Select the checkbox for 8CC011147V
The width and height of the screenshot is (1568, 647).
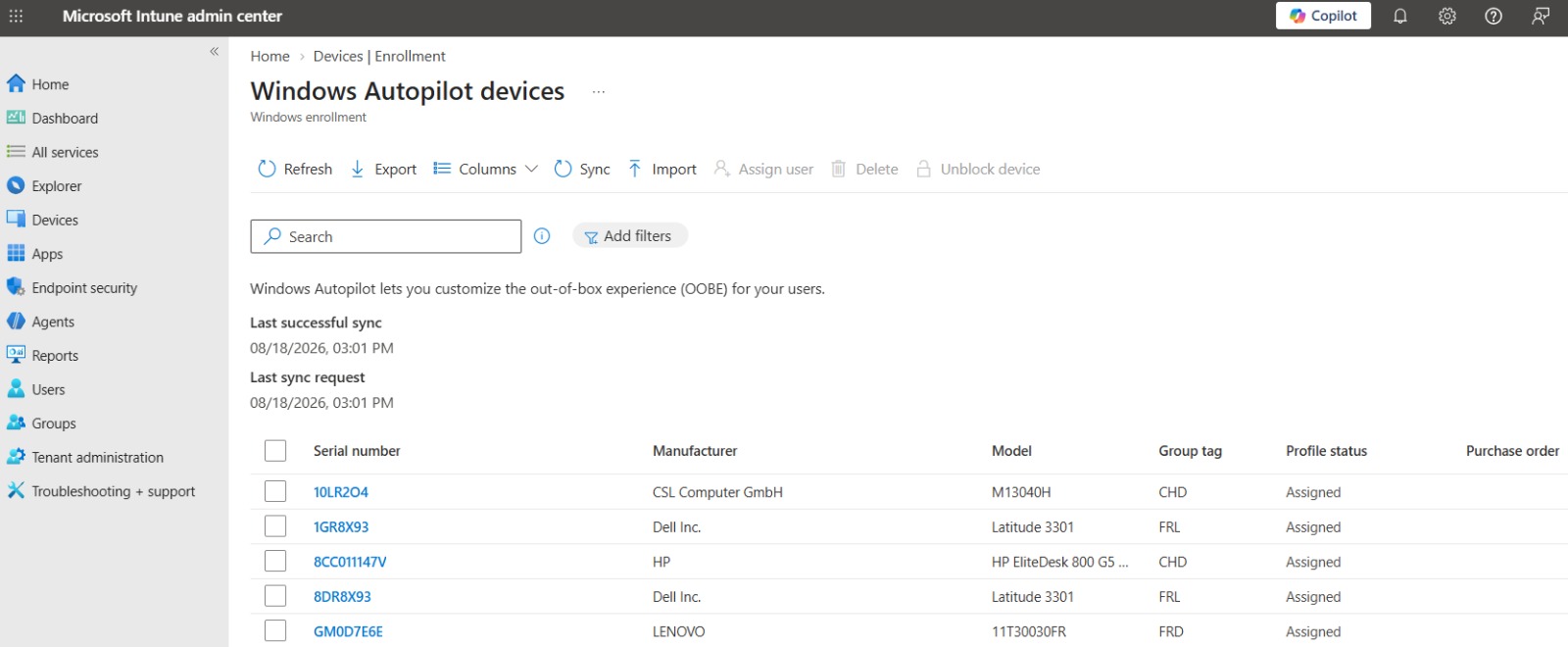[275, 562]
